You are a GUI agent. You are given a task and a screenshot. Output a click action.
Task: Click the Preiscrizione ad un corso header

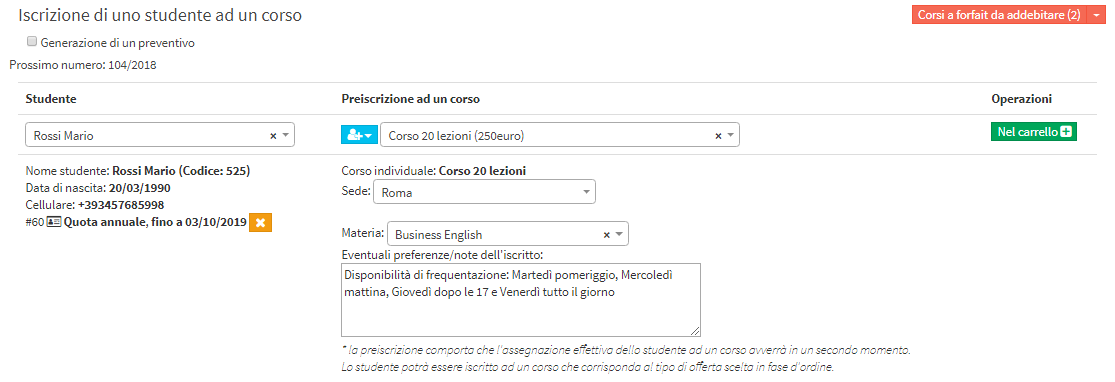click(410, 99)
